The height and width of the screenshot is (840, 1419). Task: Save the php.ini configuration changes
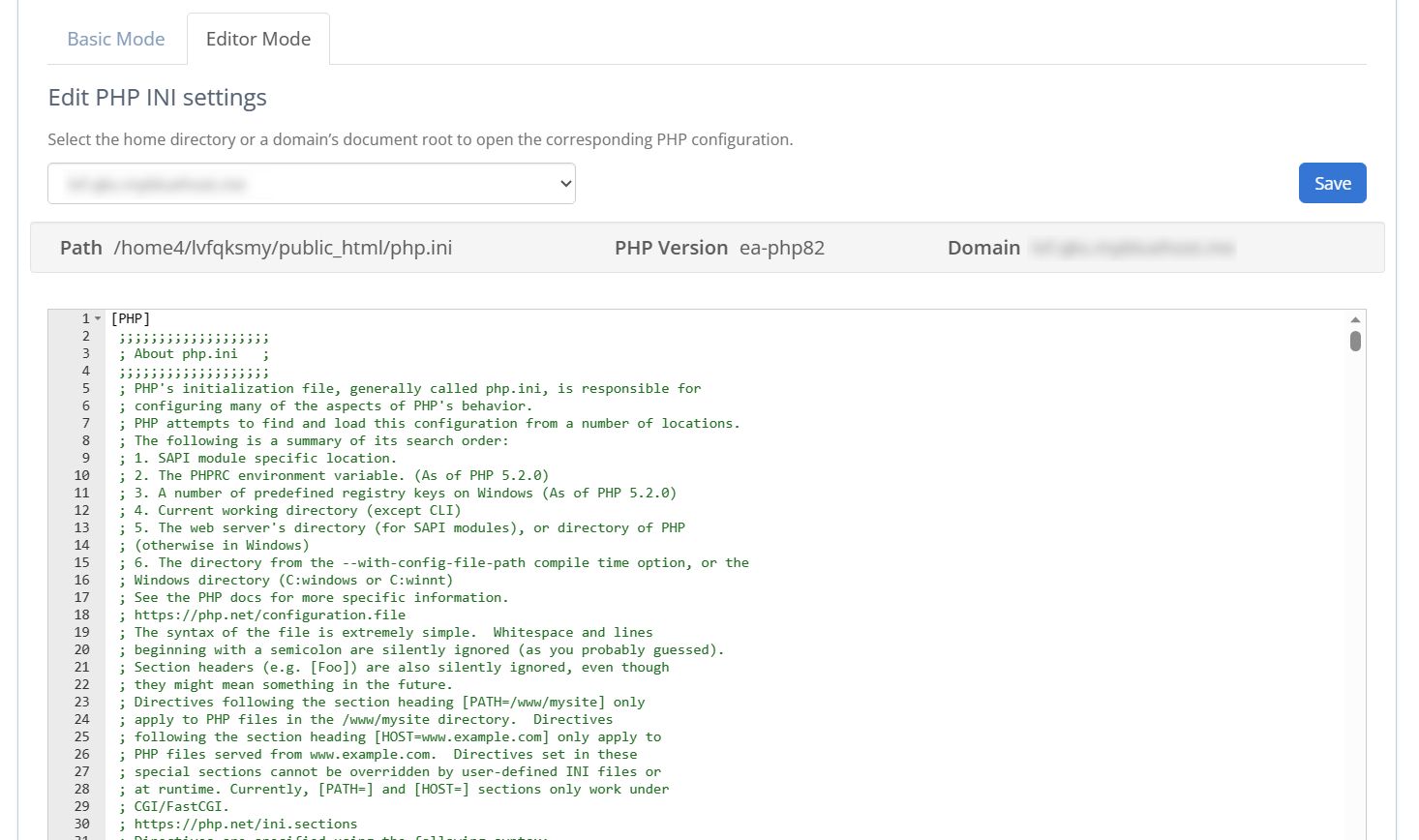click(1332, 183)
